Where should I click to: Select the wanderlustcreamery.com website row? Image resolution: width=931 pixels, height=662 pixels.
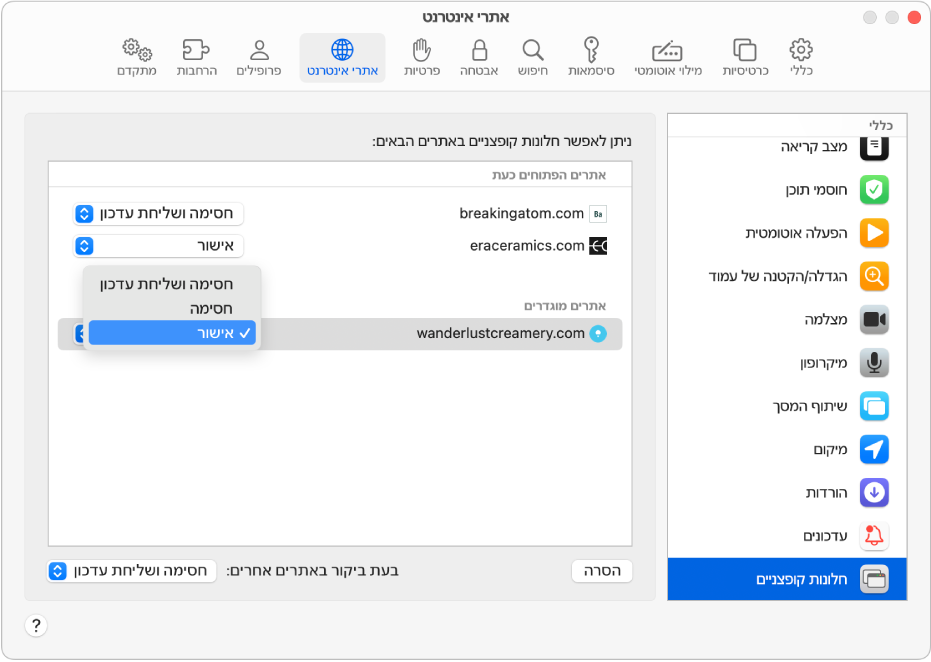point(340,334)
